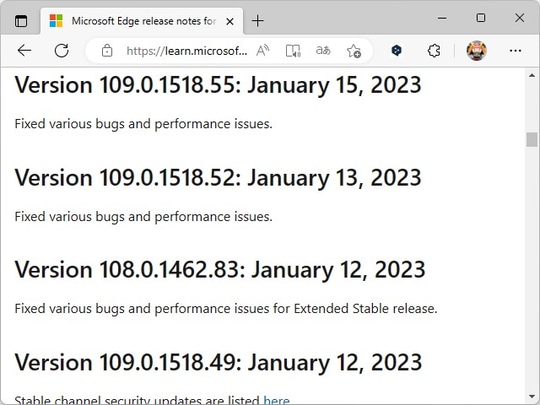Click the scrollbar down arrow
Image resolution: width=540 pixels, height=405 pixels.
point(532,397)
